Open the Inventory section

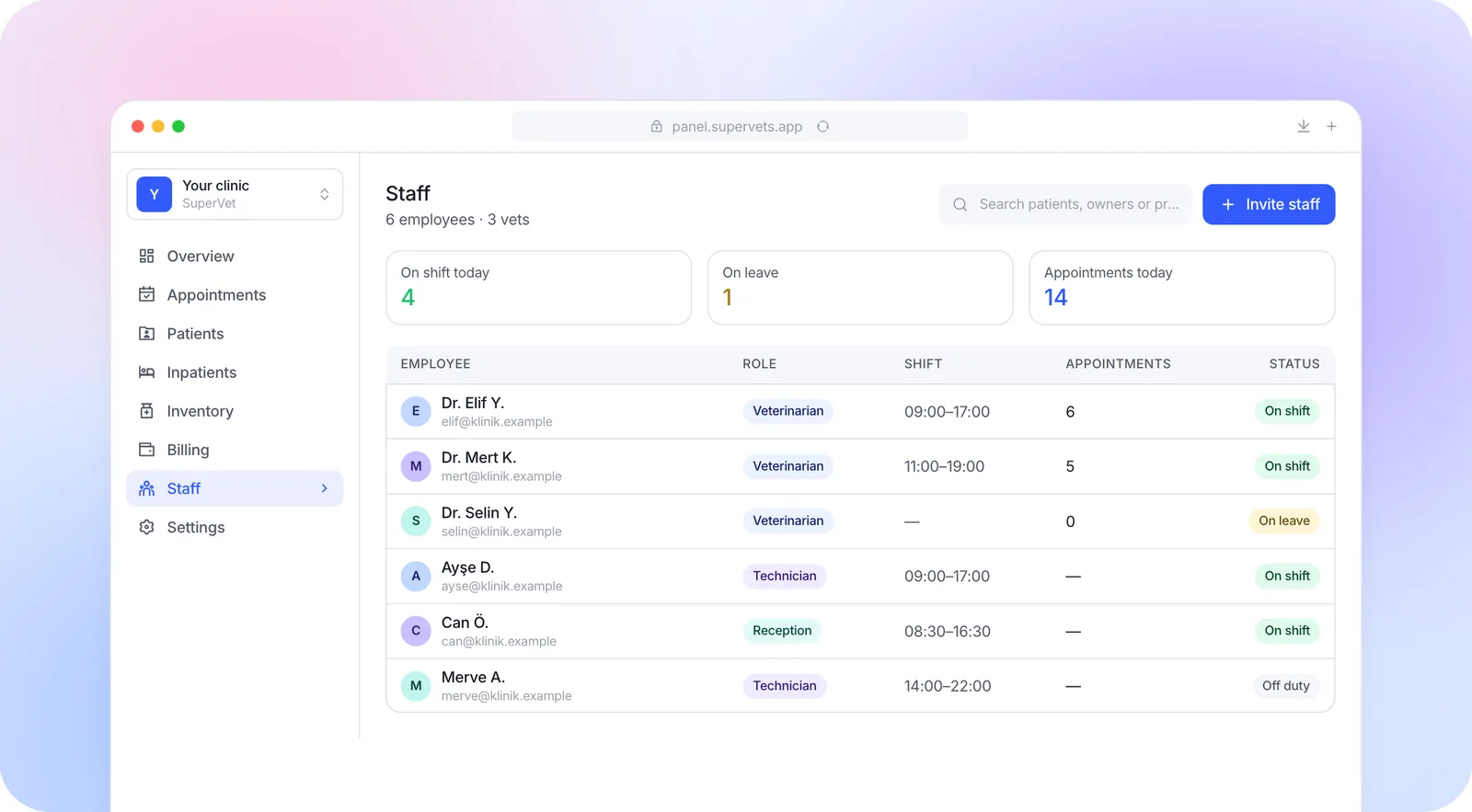pos(235,410)
